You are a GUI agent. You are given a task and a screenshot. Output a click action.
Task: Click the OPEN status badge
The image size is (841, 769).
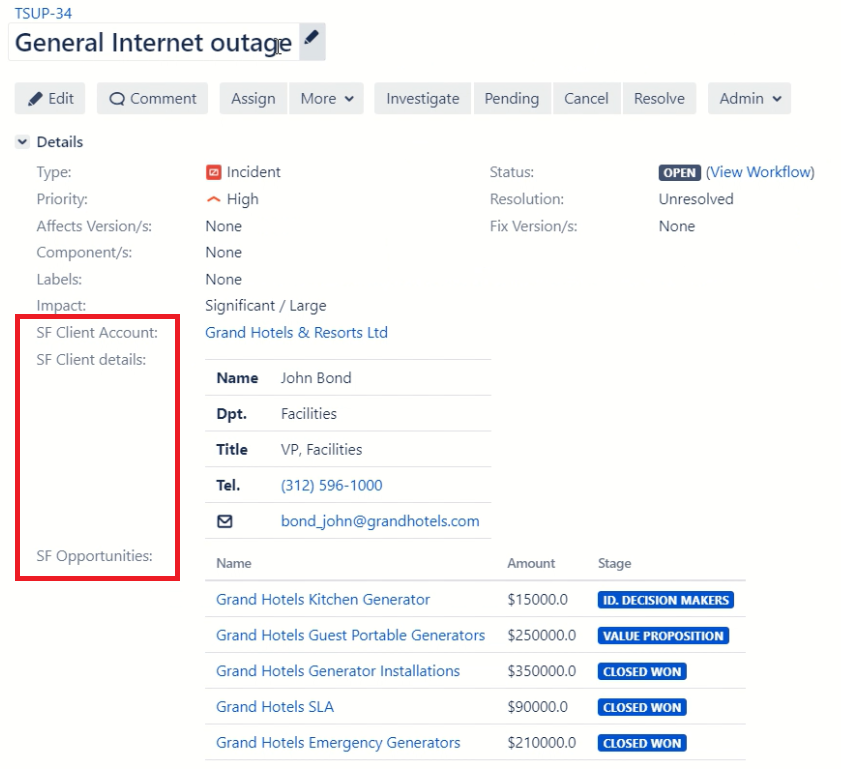[680, 173]
